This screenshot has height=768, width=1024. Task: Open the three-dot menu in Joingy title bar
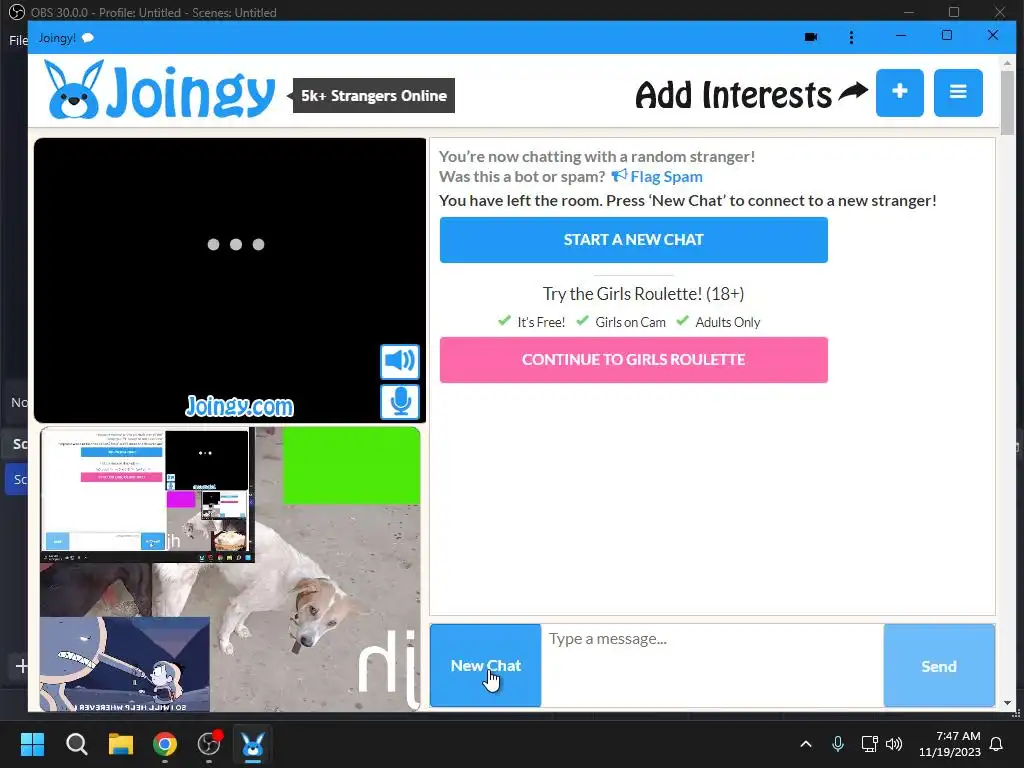[x=851, y=37]
